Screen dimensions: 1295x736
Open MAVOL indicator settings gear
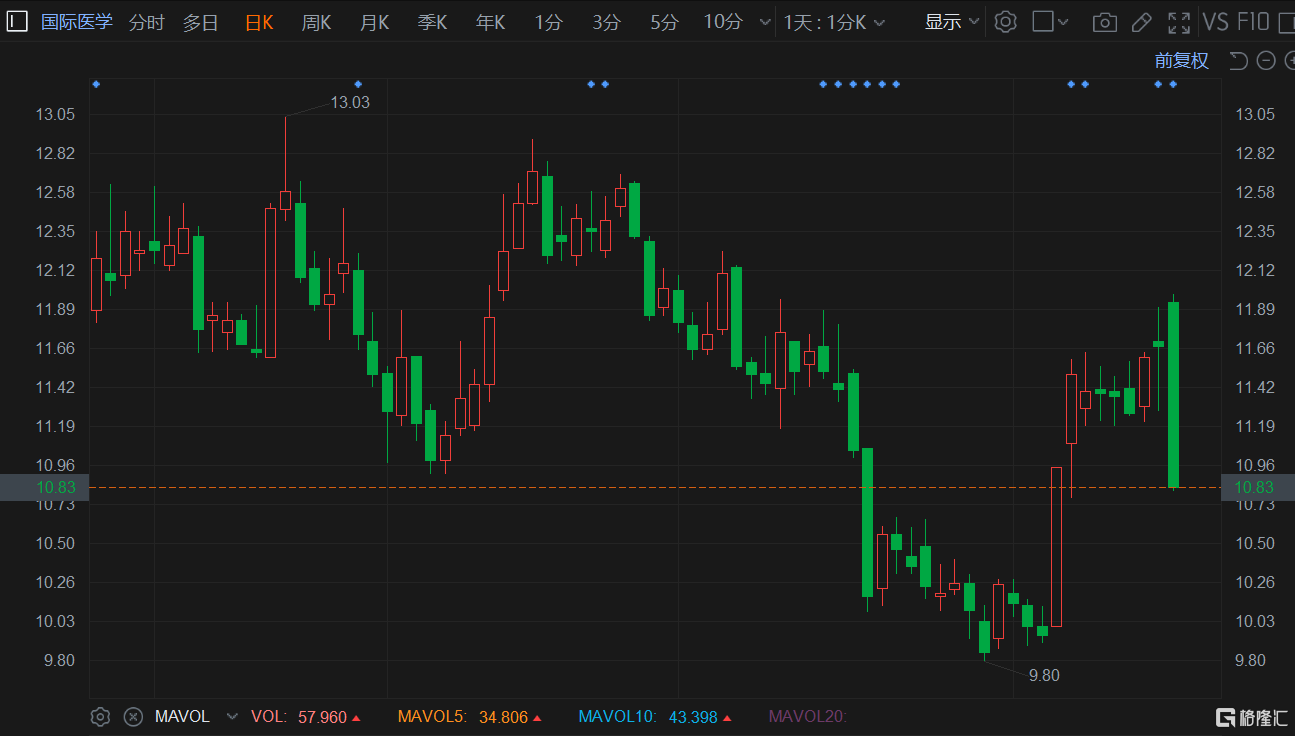pyautogui.click(x=100, y=717)
